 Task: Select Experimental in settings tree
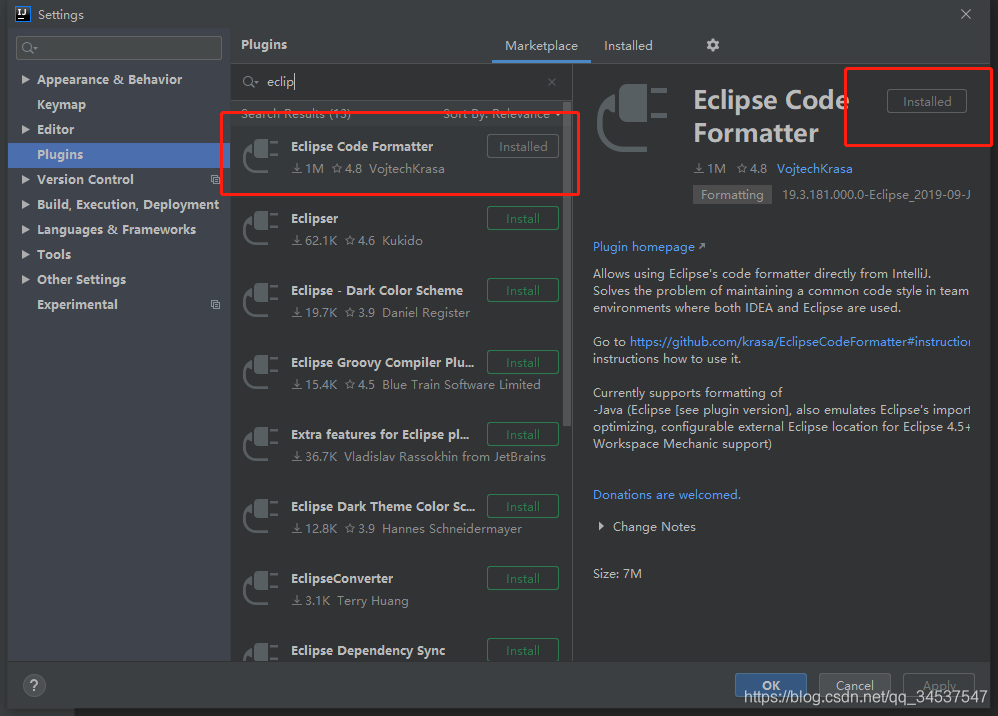point(77,305)
